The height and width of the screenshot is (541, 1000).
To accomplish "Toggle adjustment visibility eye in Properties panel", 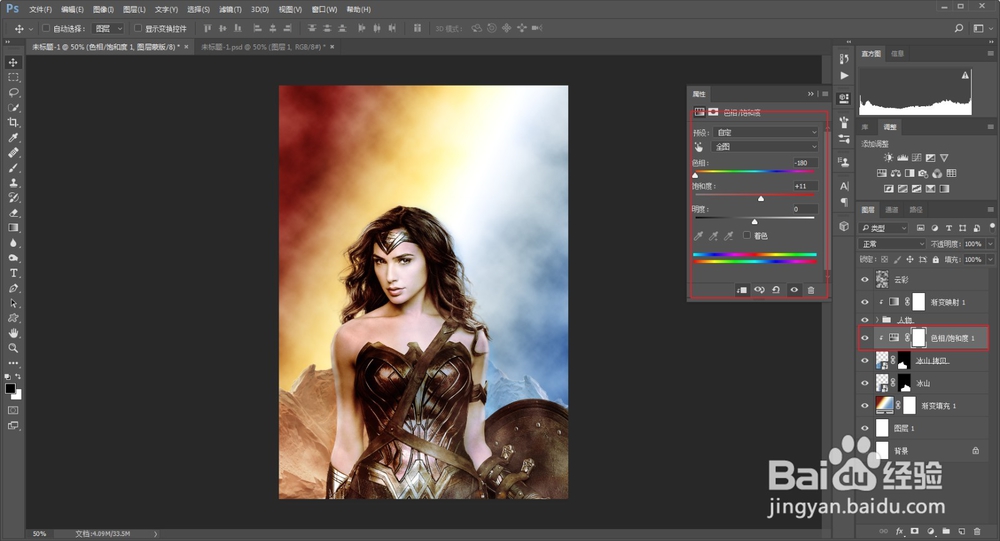I will [794, 290].
